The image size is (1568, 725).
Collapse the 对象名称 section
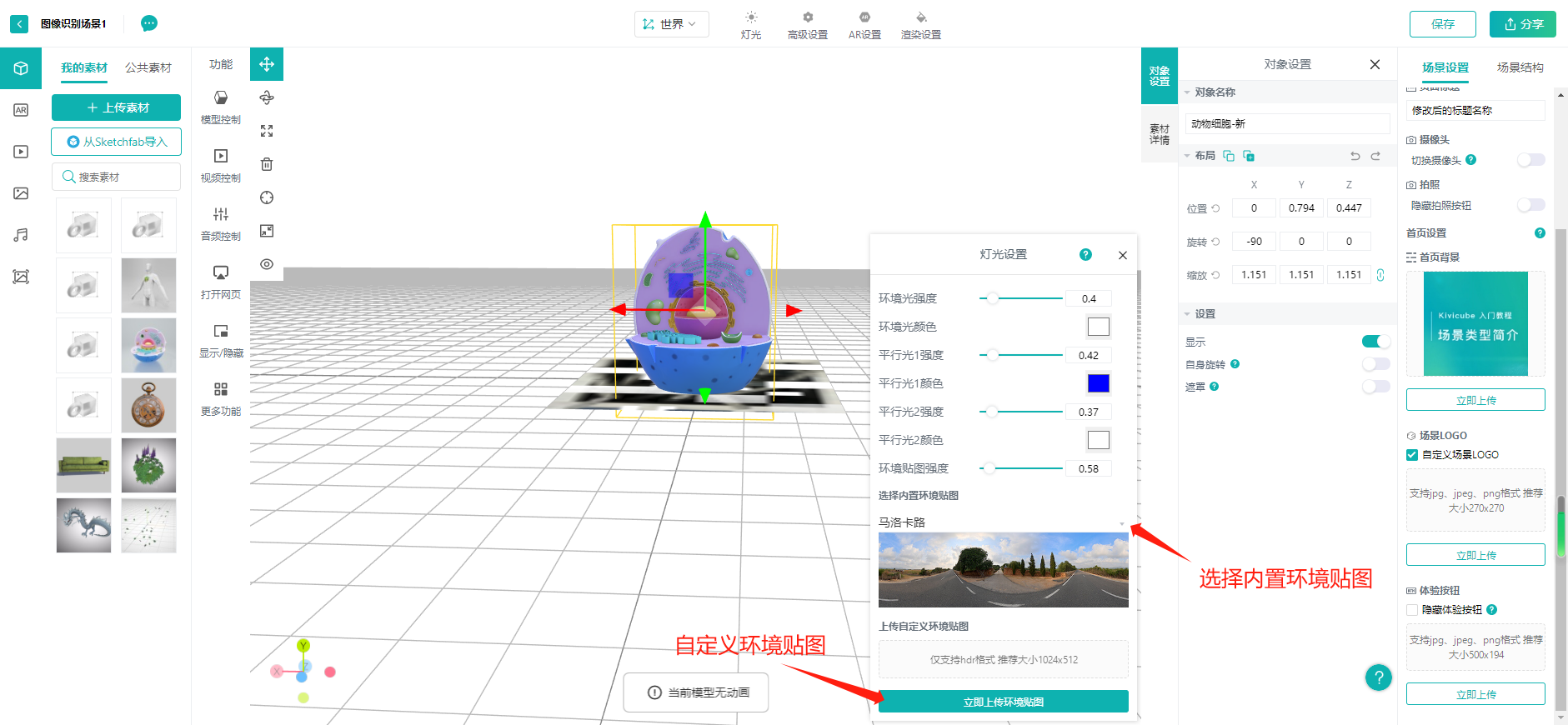point(1188,92)
